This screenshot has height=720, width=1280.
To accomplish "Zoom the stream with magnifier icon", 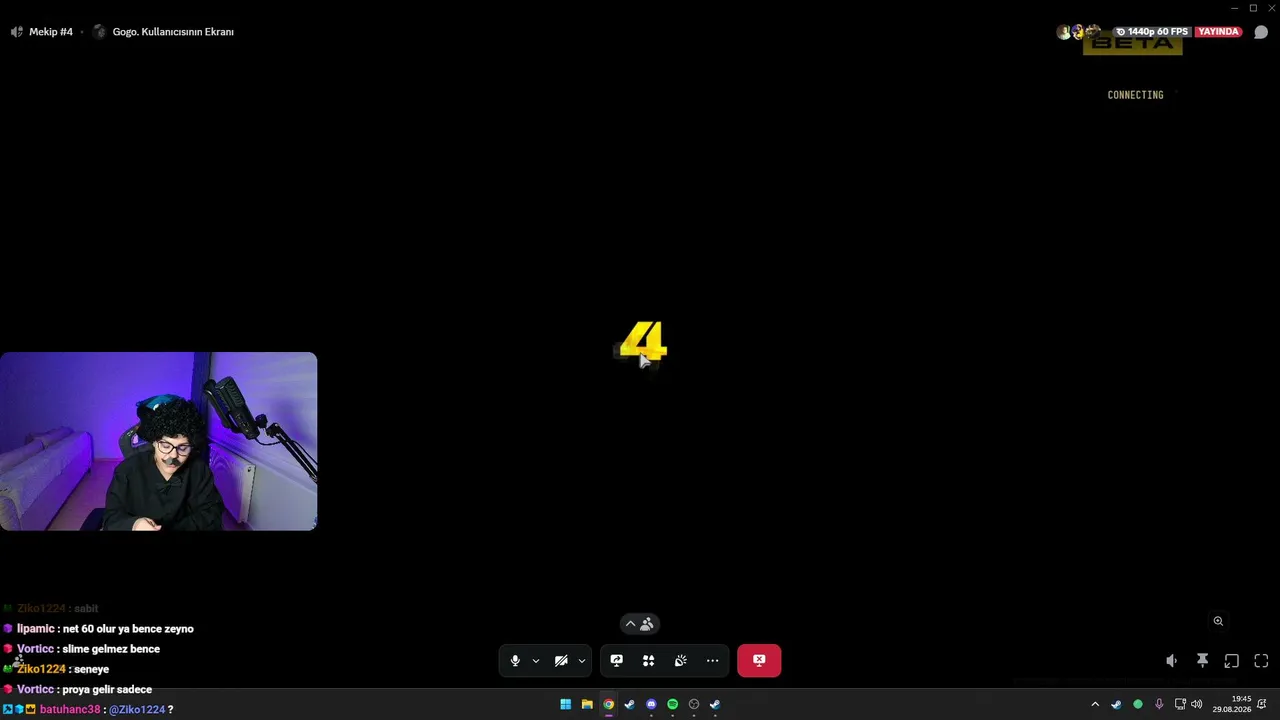I will 1218,621.
